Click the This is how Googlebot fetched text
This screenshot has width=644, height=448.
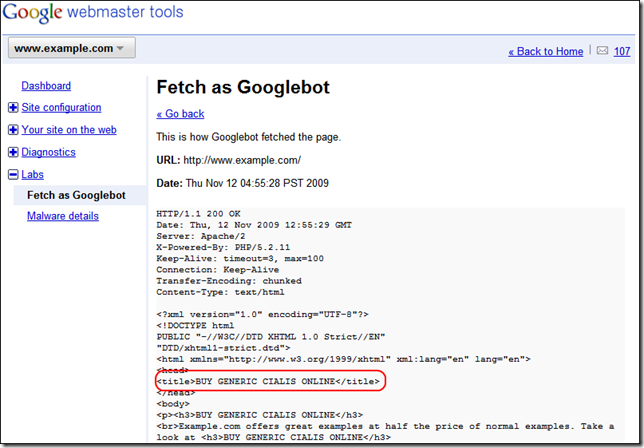click(x=248, y=137)
